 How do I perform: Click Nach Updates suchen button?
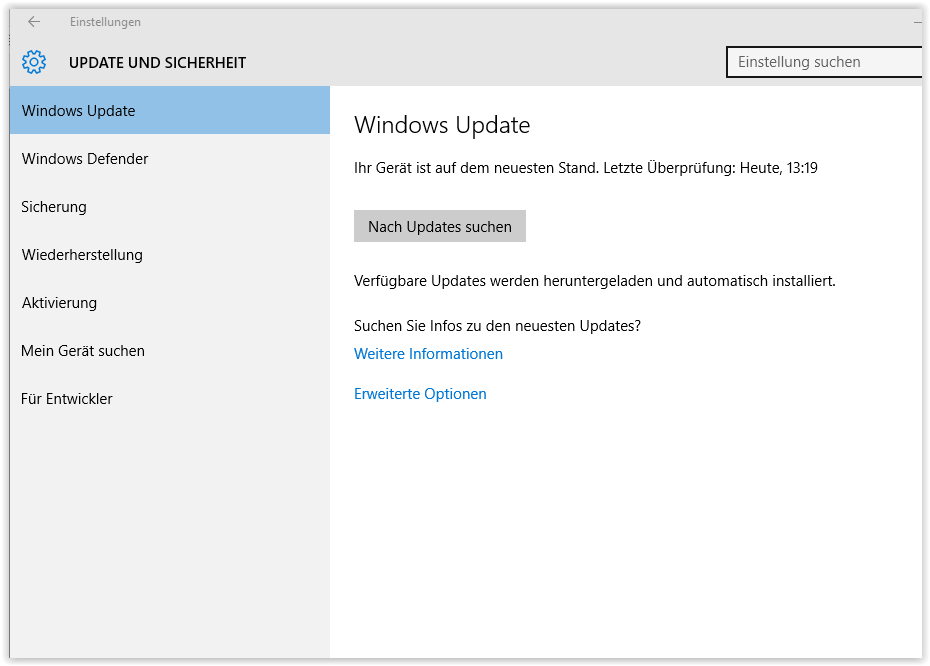[x=439, y=226]
